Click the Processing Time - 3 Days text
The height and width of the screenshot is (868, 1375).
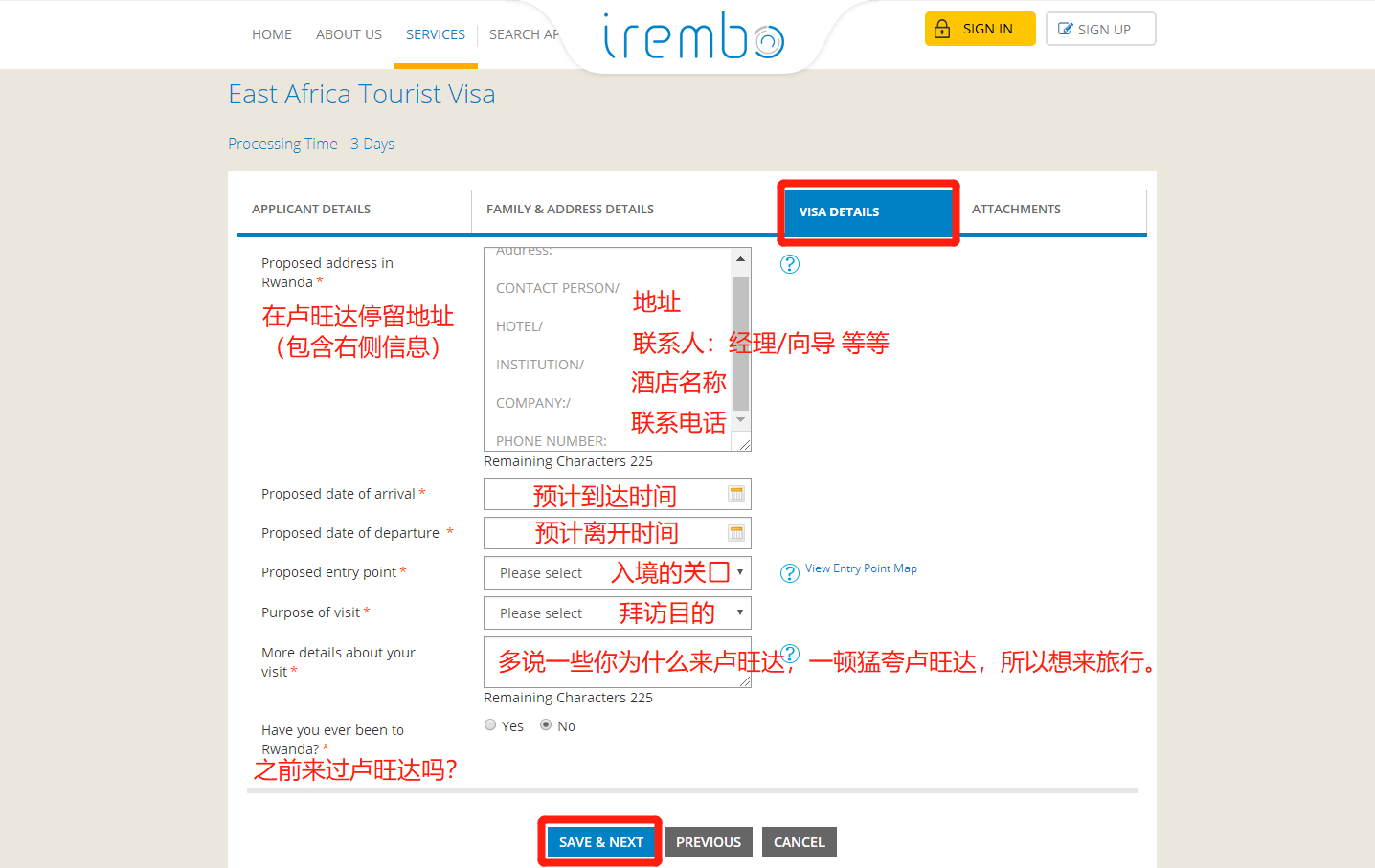click(311, 144)
